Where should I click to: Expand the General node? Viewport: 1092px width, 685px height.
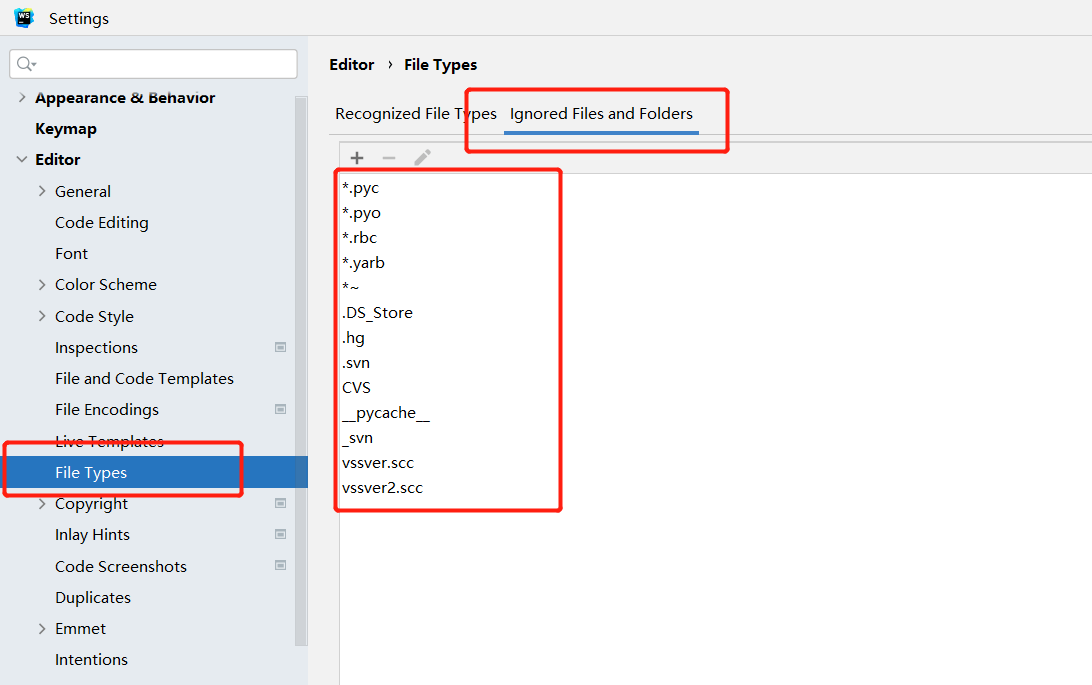[x=42, y=191]
